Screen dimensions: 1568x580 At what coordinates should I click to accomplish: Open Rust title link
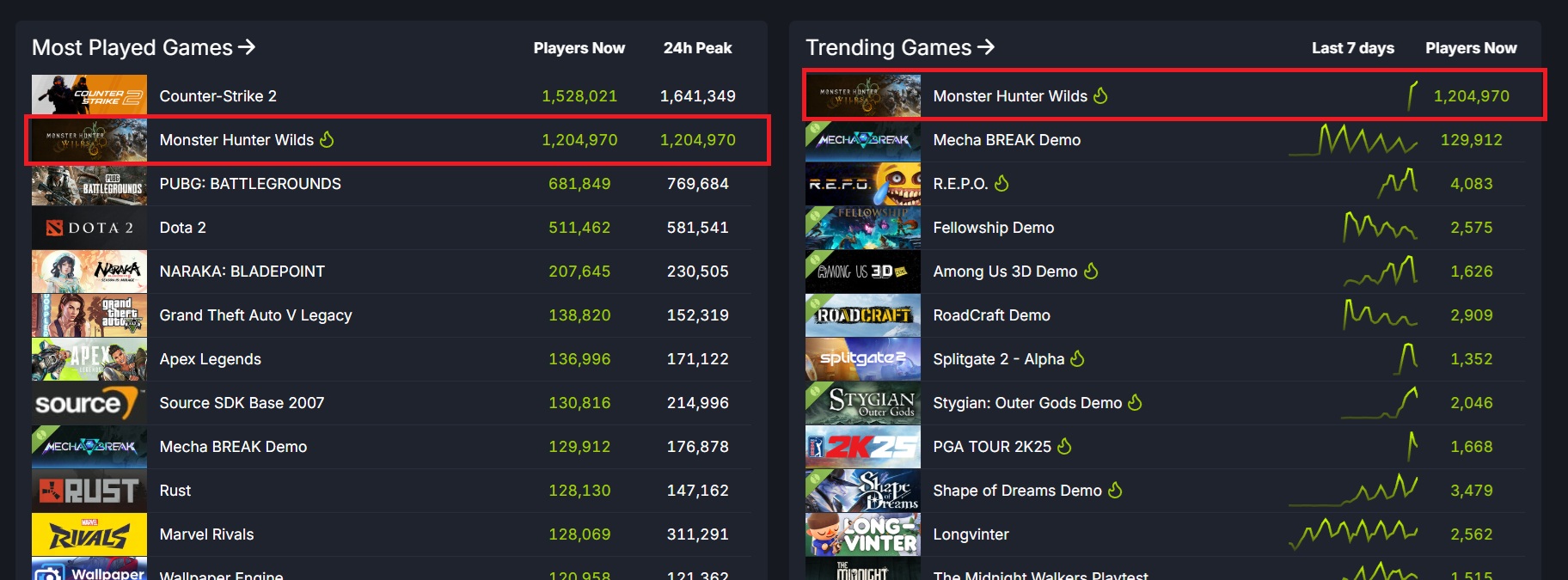175,491
